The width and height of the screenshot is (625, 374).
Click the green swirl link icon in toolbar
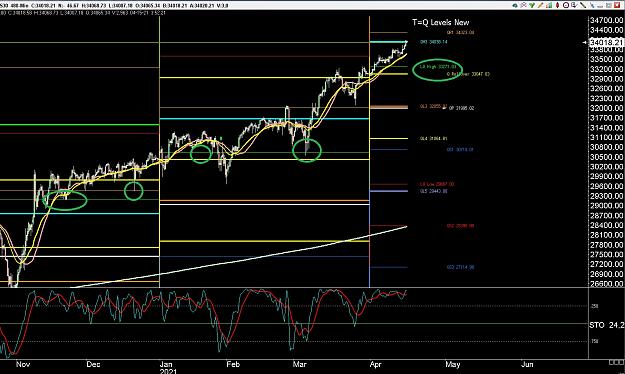pyautogui.click(x=515, y=5)
